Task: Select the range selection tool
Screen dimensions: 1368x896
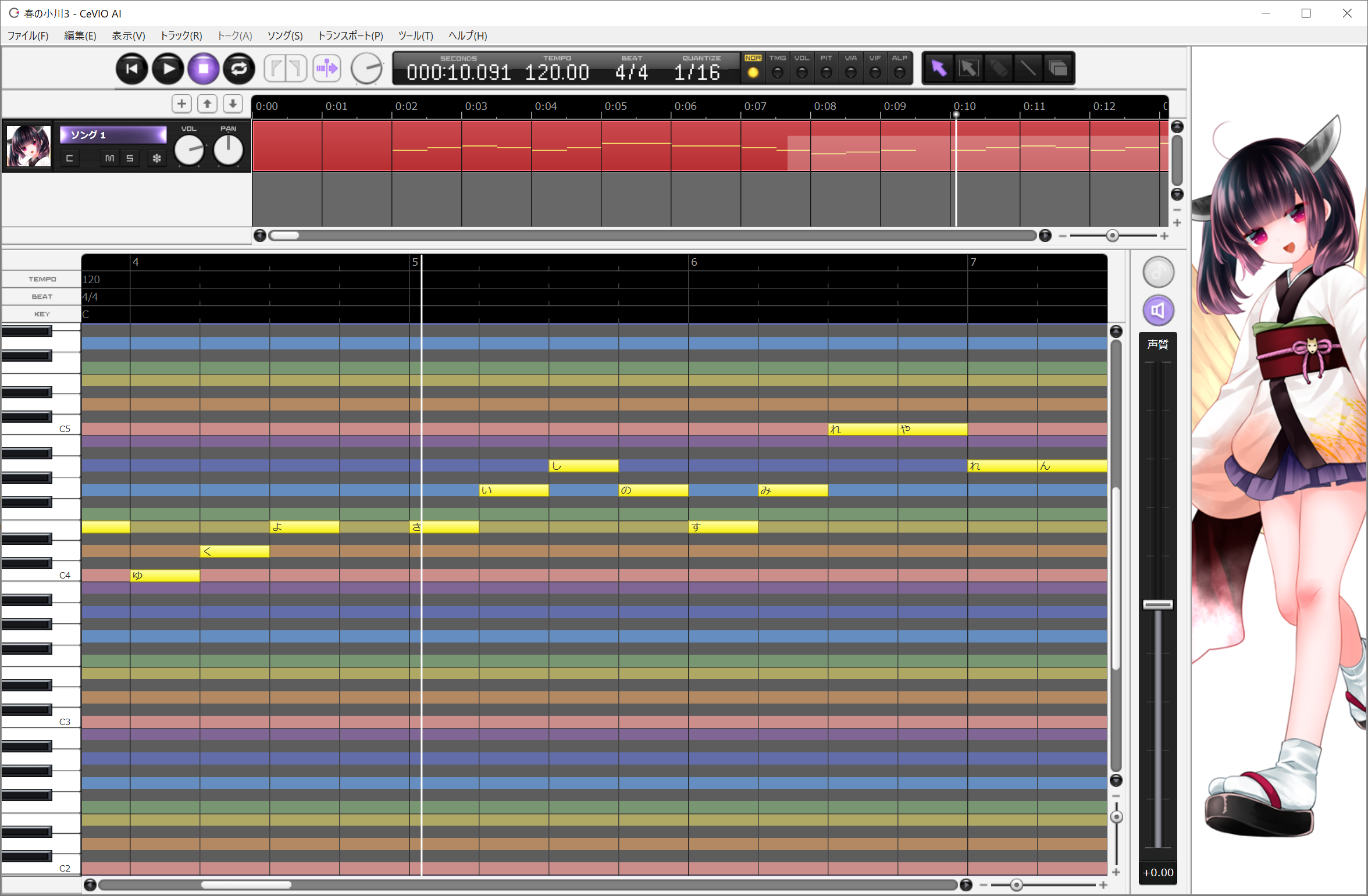Action: coord(968,69)
